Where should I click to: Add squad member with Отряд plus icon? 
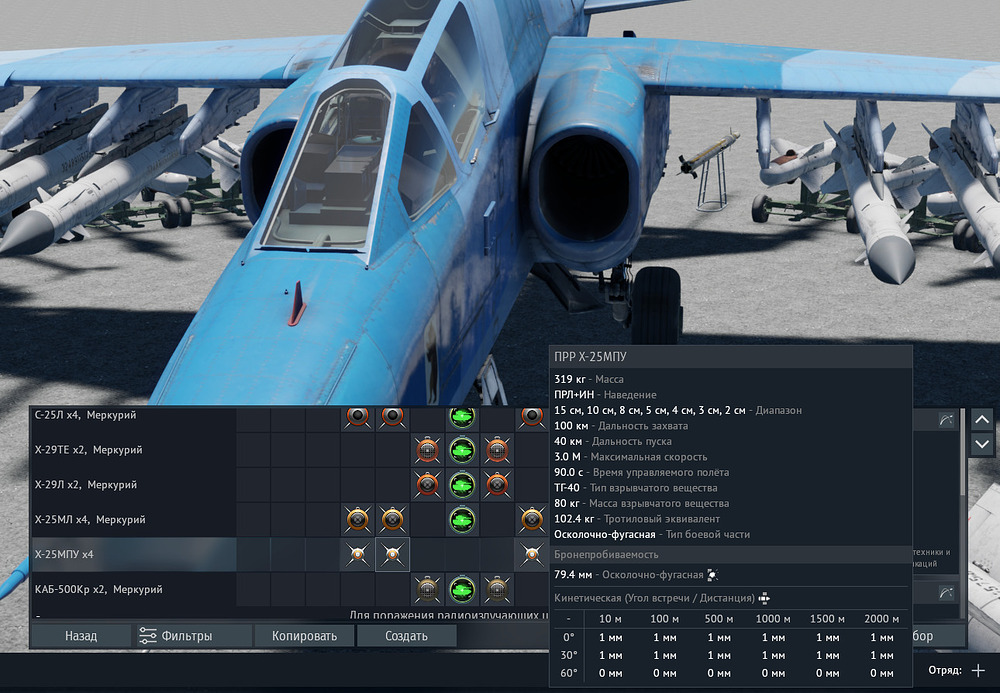point(978,670)
